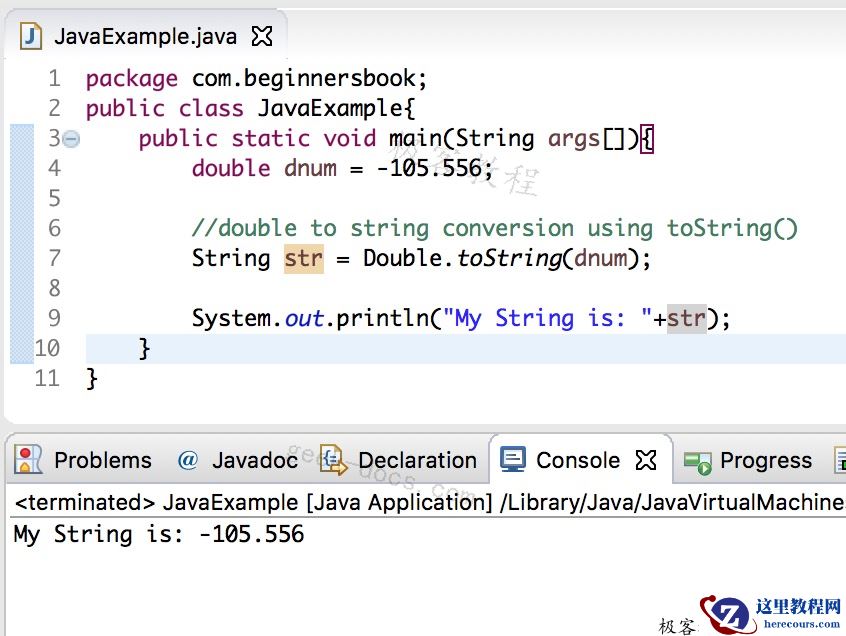Click the Console view icon

(x=512, y=459)
